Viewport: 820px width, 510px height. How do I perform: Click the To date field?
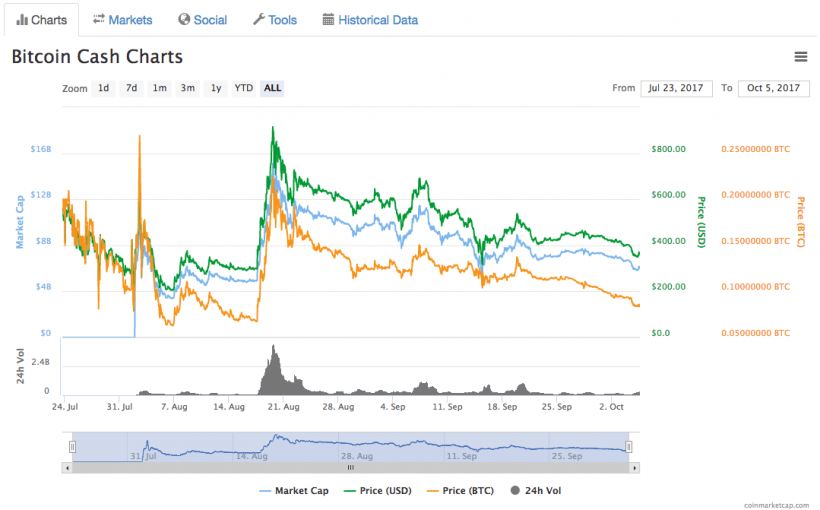[x=773, y=88]
